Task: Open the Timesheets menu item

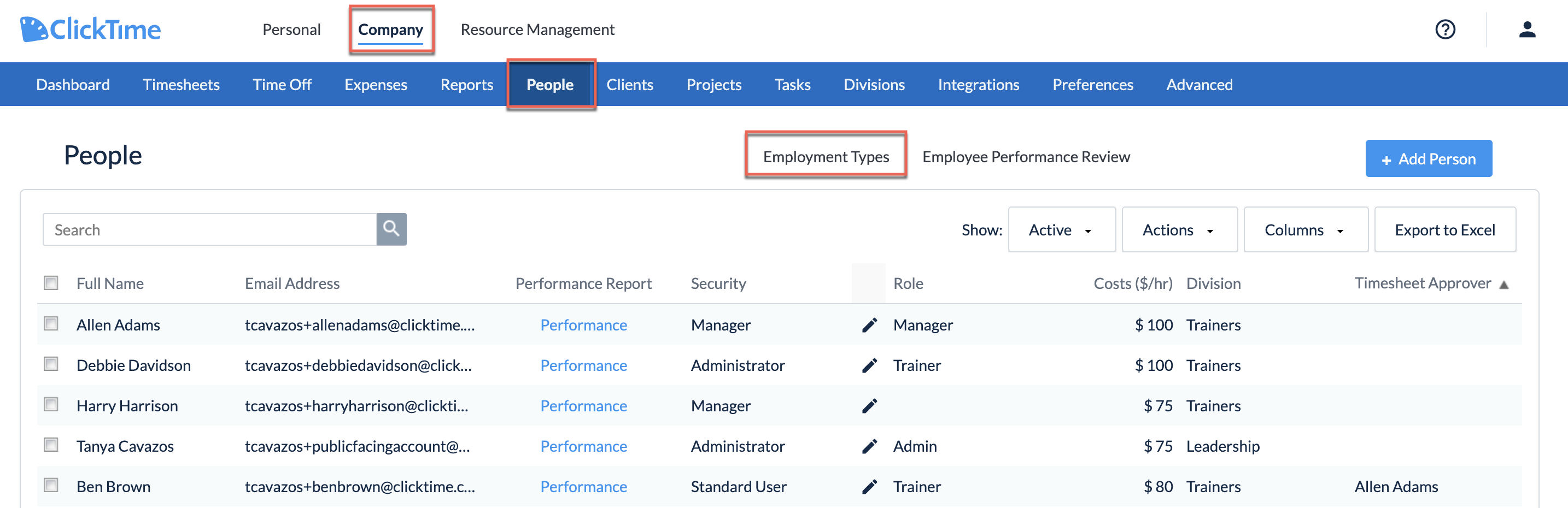Action: pyautogui.click(x=182, y=85)
